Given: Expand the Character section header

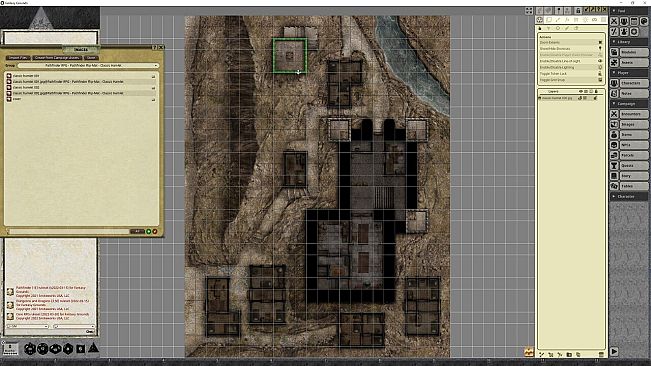Looking at the screenshot, I should (629, 196).
